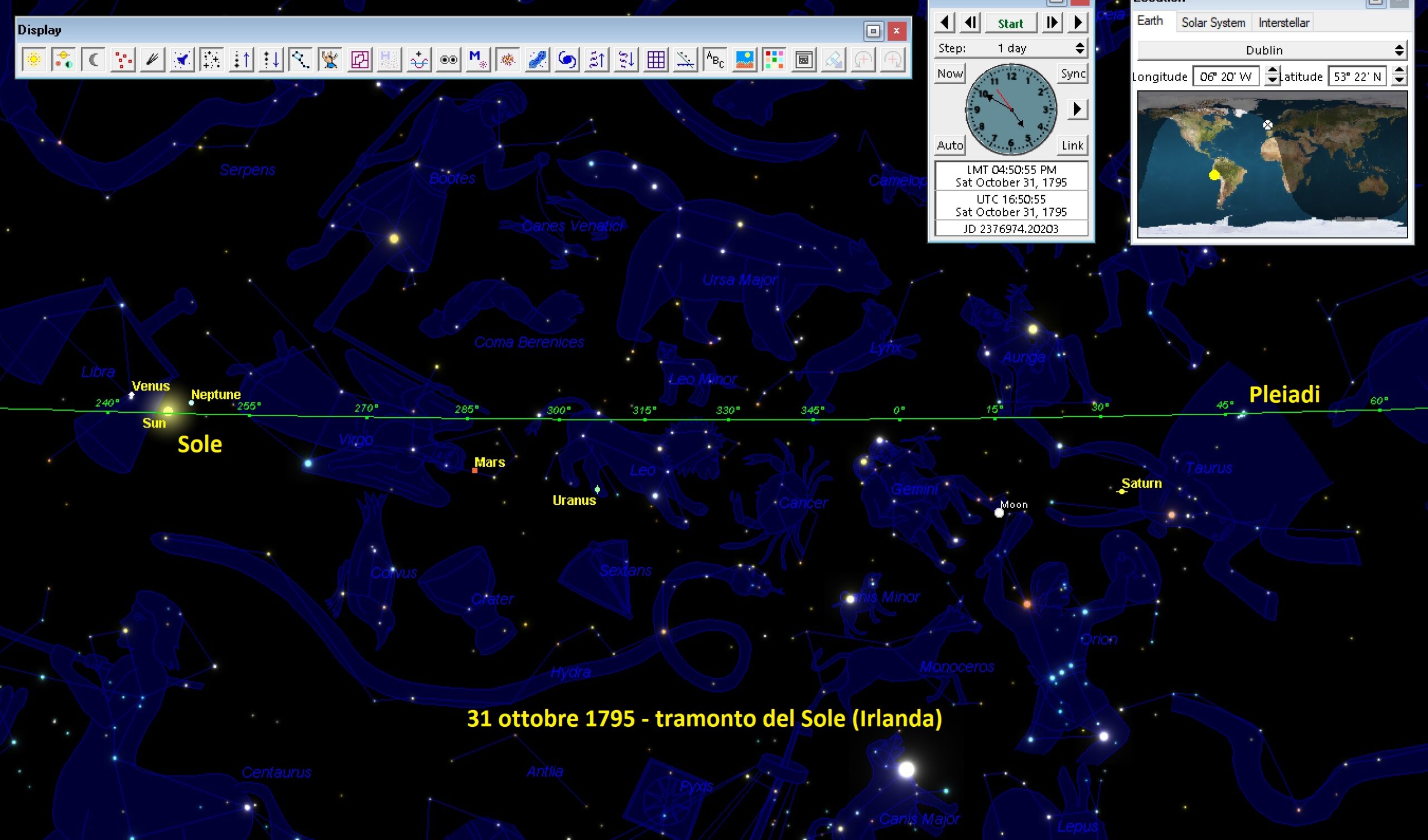Toggle the ABC labels icon
1428x840 pixels.
click(715, 60)
